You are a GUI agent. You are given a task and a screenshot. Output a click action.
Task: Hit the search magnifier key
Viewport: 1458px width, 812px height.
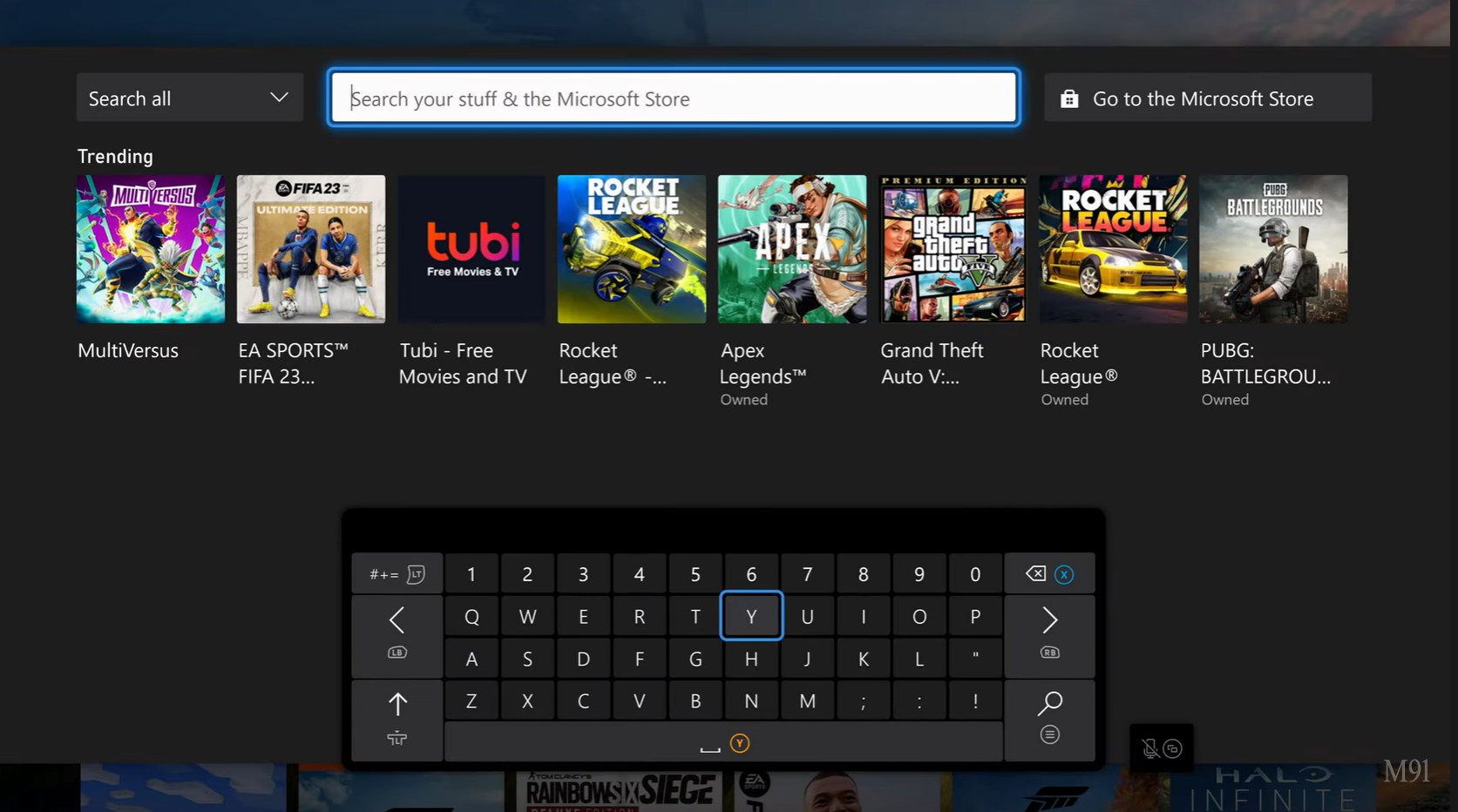click(1049, 721)
